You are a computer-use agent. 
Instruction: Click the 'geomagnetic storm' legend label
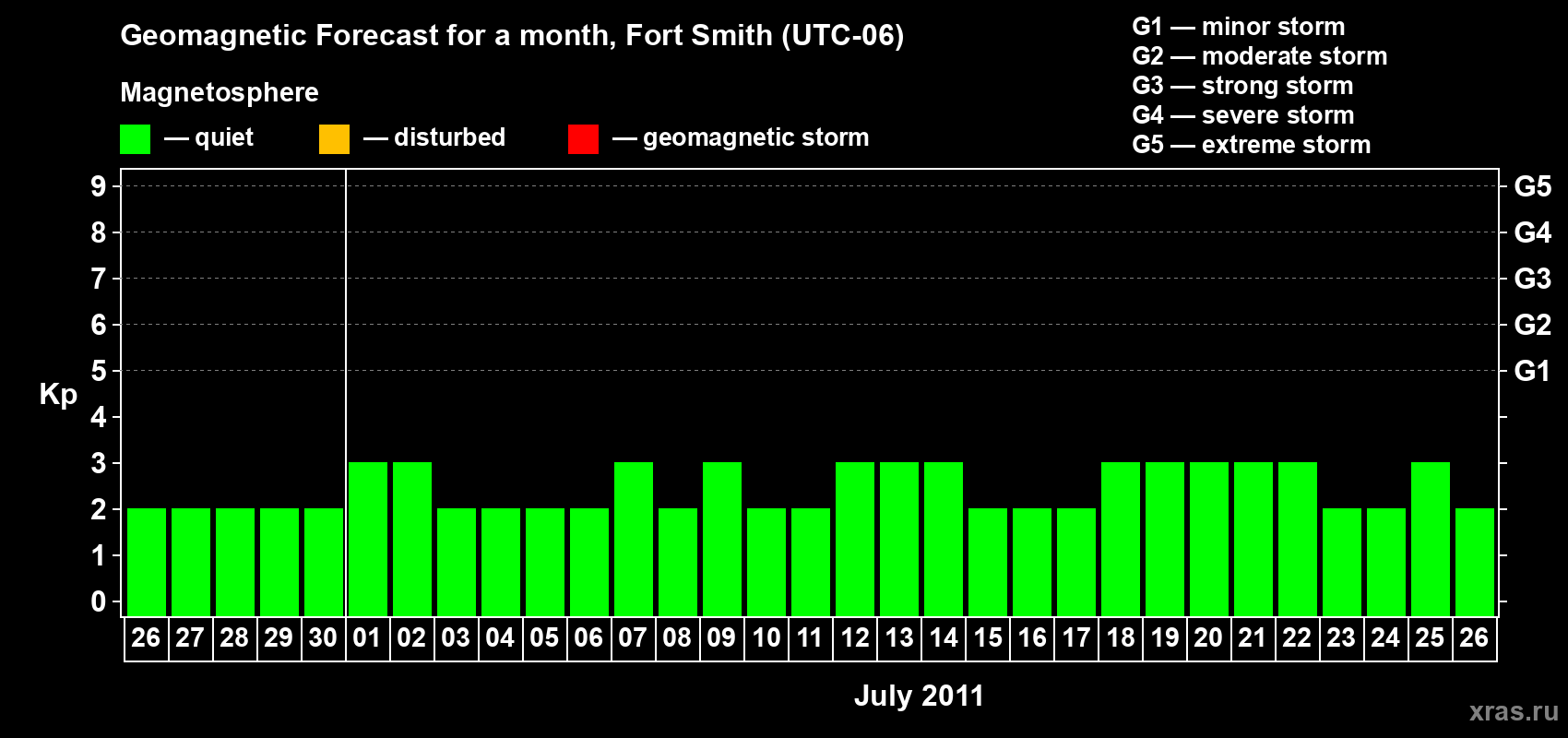pyautogui.click(x=755, y=138)
